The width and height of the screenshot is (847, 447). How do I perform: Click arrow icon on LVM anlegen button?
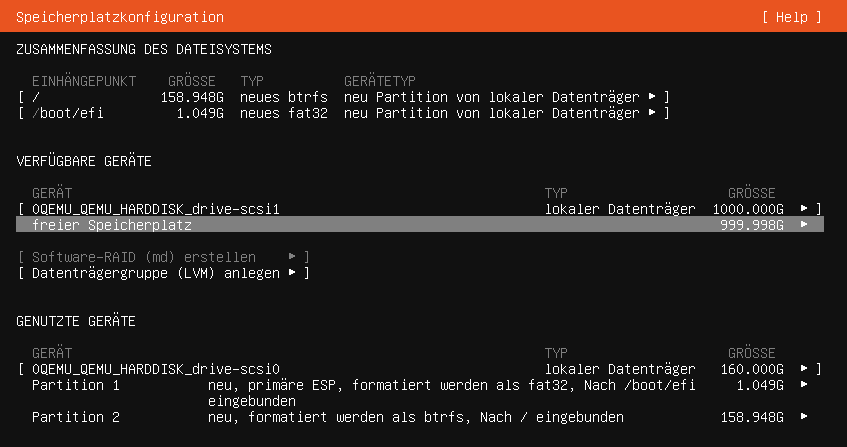coord(292,273)
